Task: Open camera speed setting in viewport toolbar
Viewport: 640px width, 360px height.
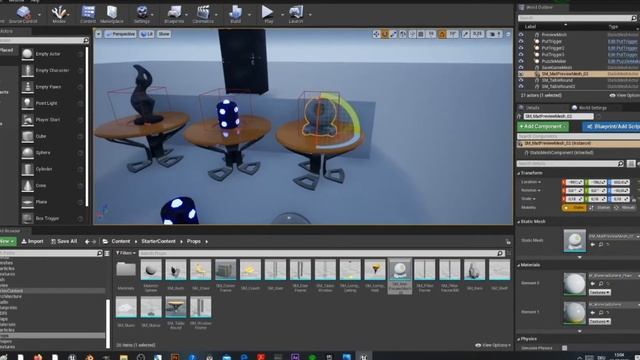Action: [494, 34]
